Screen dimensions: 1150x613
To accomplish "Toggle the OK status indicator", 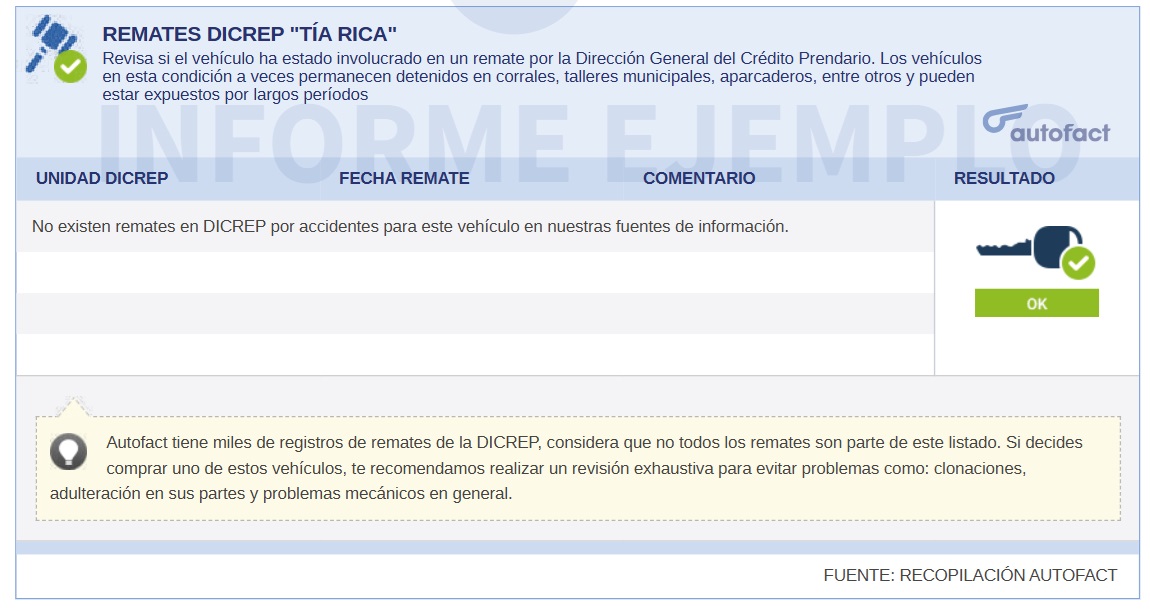I will coord(1036,302).
